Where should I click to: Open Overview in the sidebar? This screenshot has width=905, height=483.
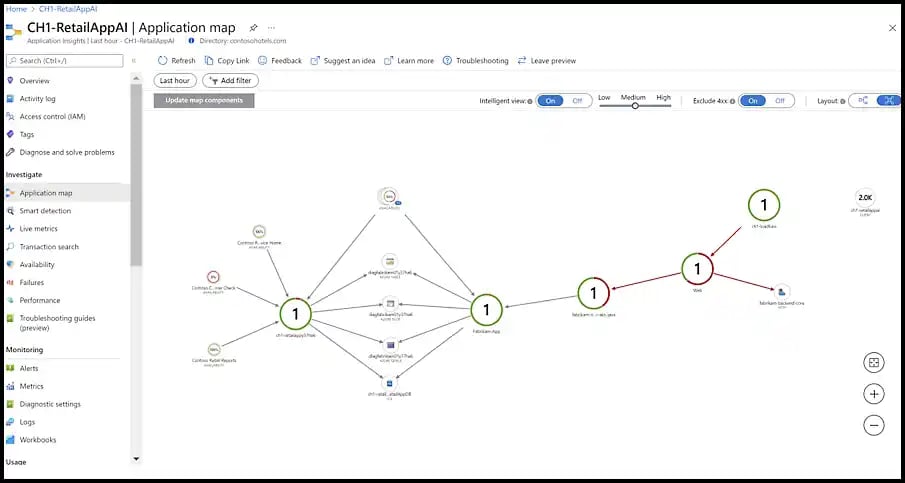(x=35, y=81)
